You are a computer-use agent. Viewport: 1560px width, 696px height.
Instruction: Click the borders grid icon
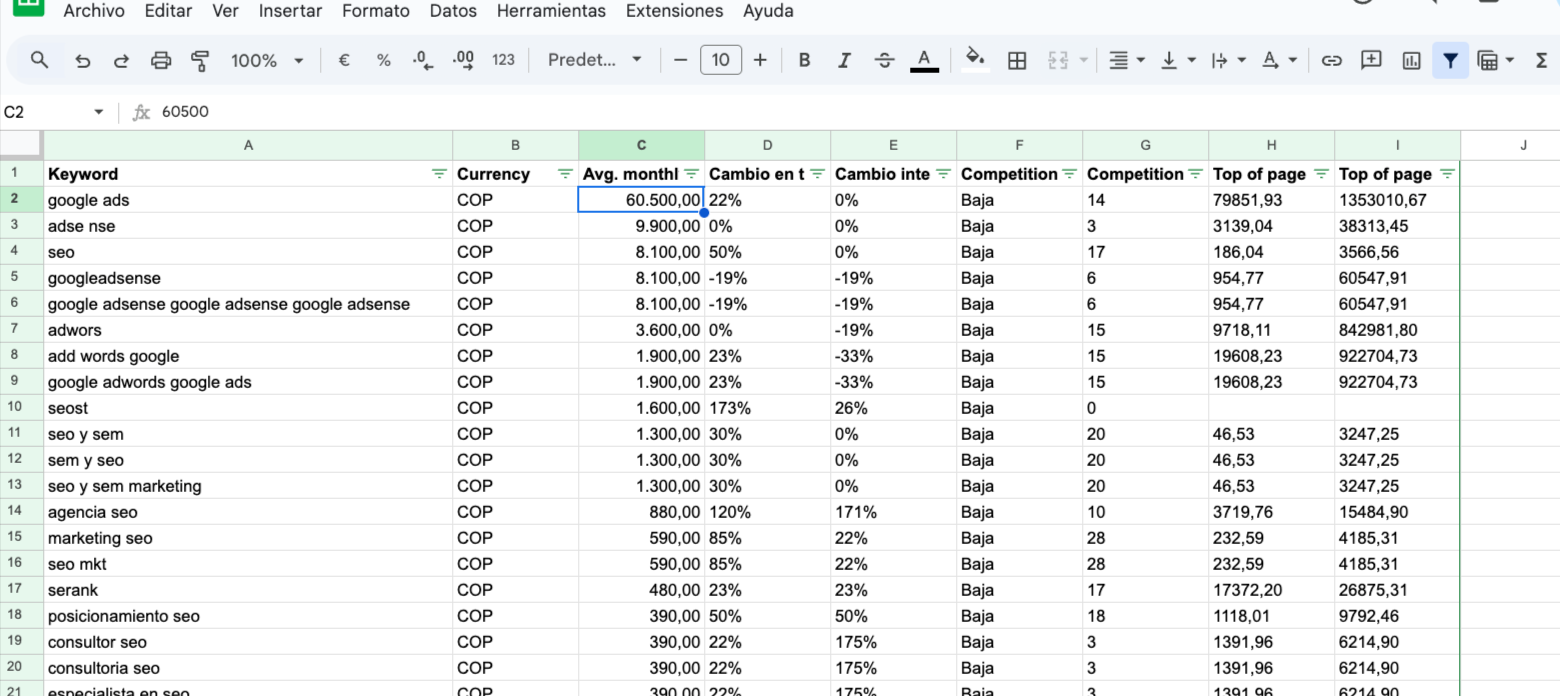(x=1017, y=60)
